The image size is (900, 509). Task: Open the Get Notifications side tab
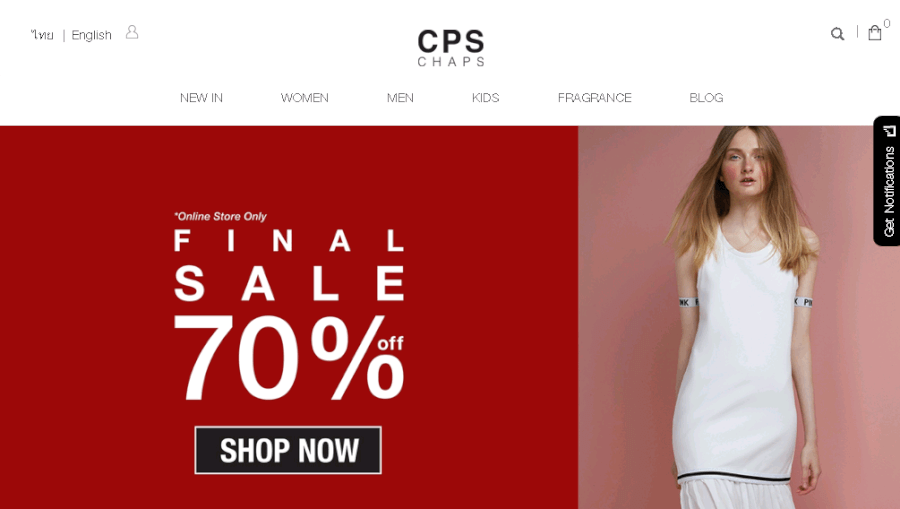[x=887, y=181]
